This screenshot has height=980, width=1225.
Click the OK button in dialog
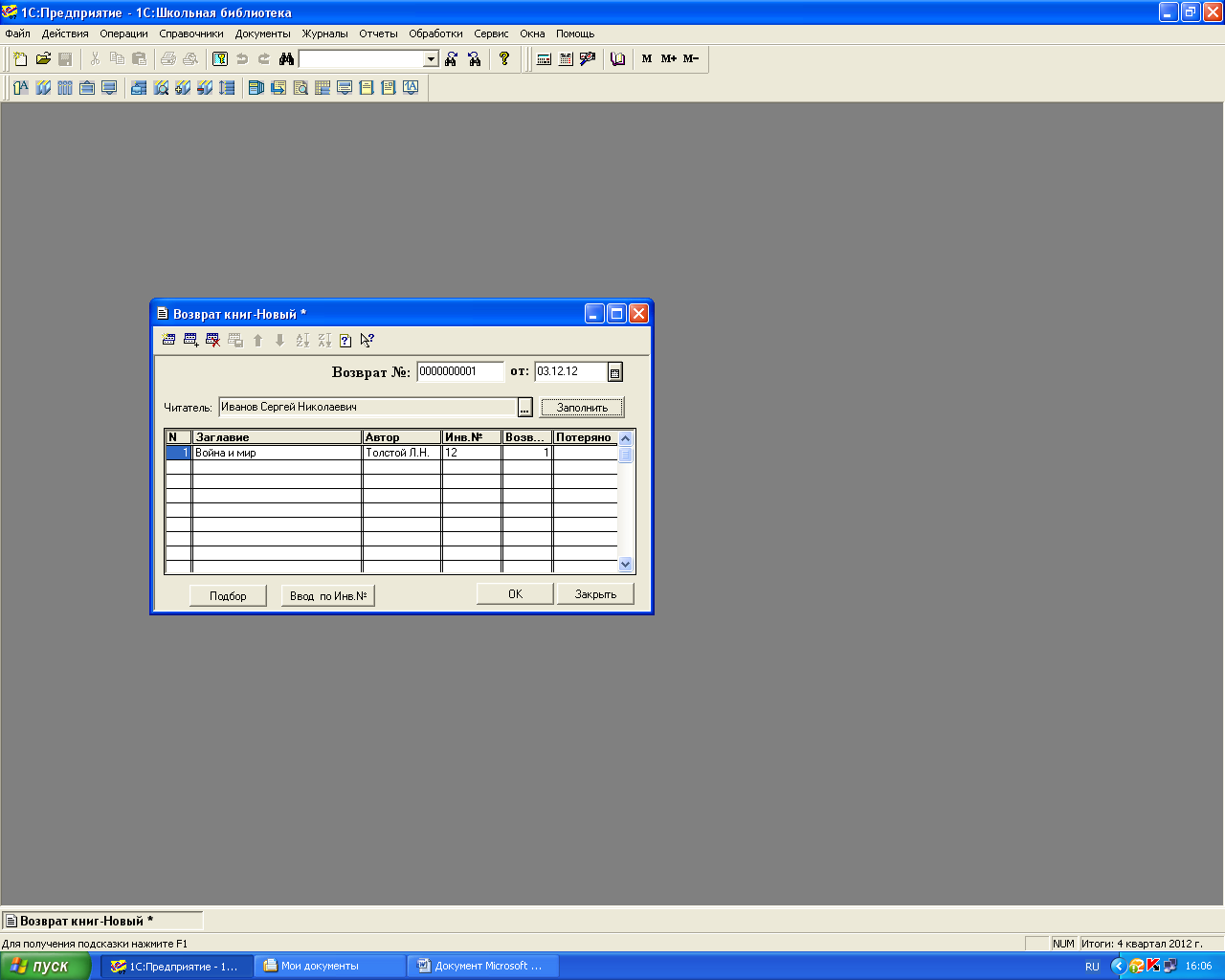click(515, 594)
